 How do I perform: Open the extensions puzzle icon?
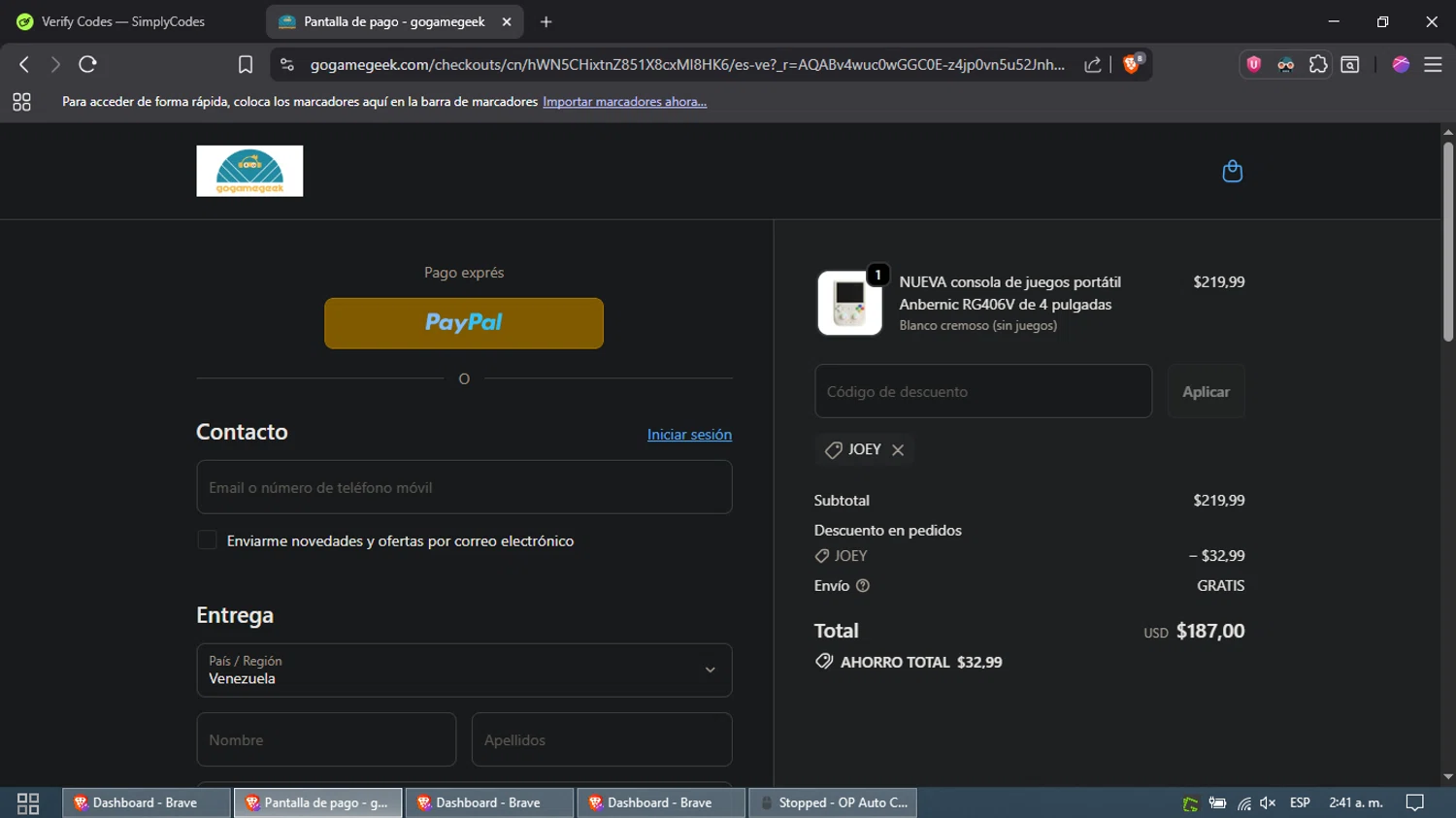point(1317,64)
